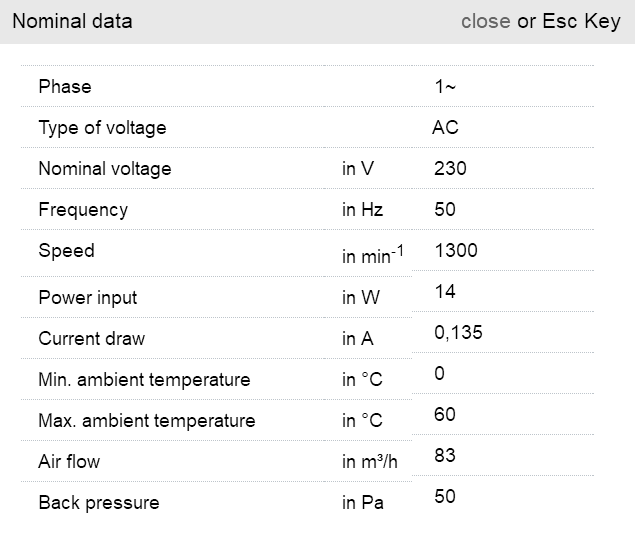Select the Frequency row label
The height and width of the screenshot is (557, 635).
(x=83, y=210)
